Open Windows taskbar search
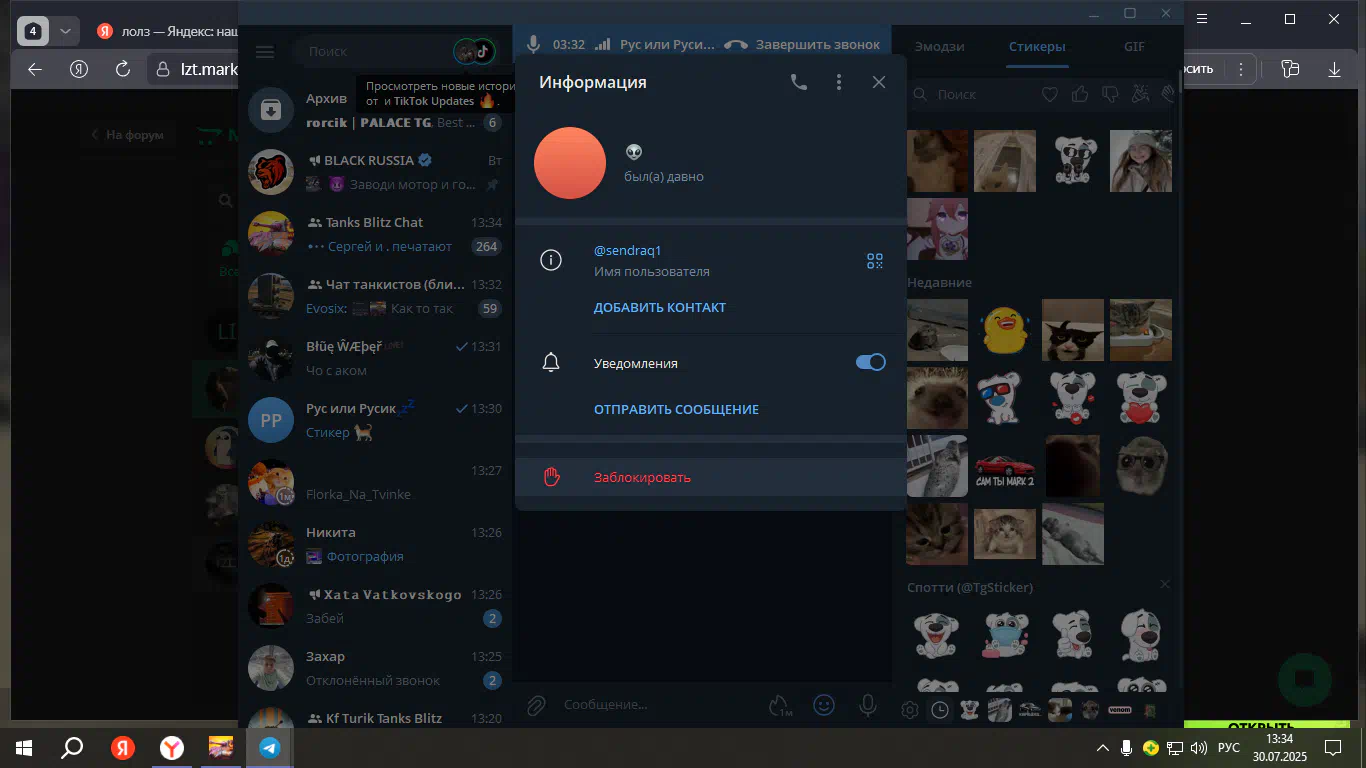 pos(72,747)
